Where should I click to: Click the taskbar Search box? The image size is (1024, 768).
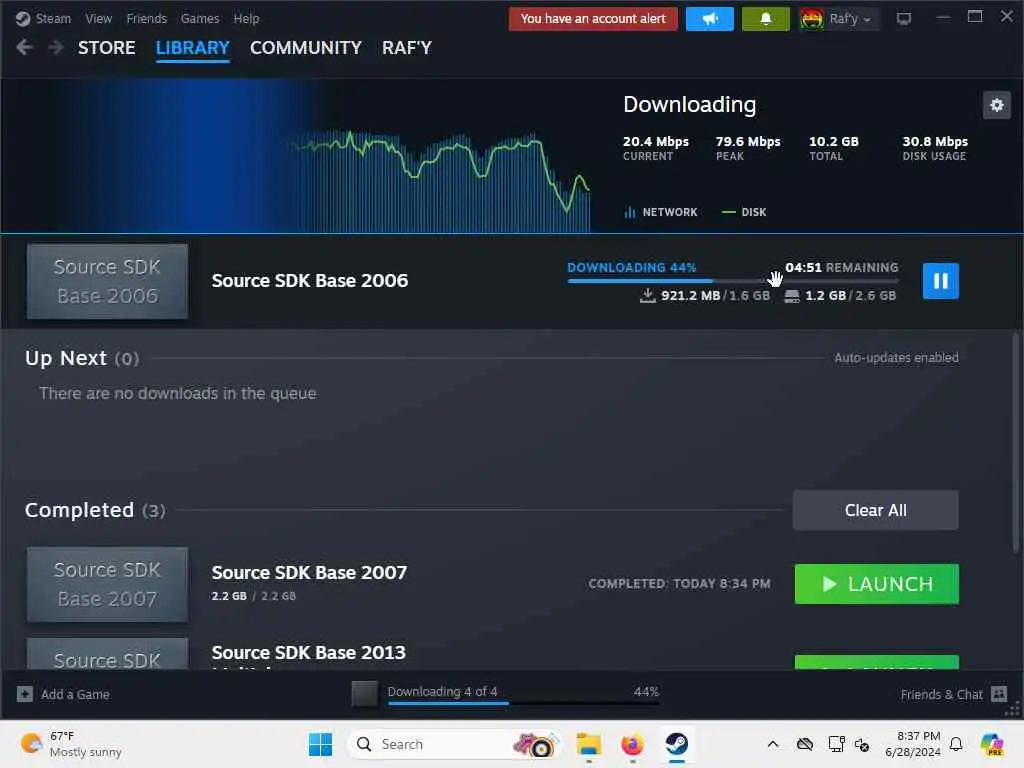pos(455,744)
